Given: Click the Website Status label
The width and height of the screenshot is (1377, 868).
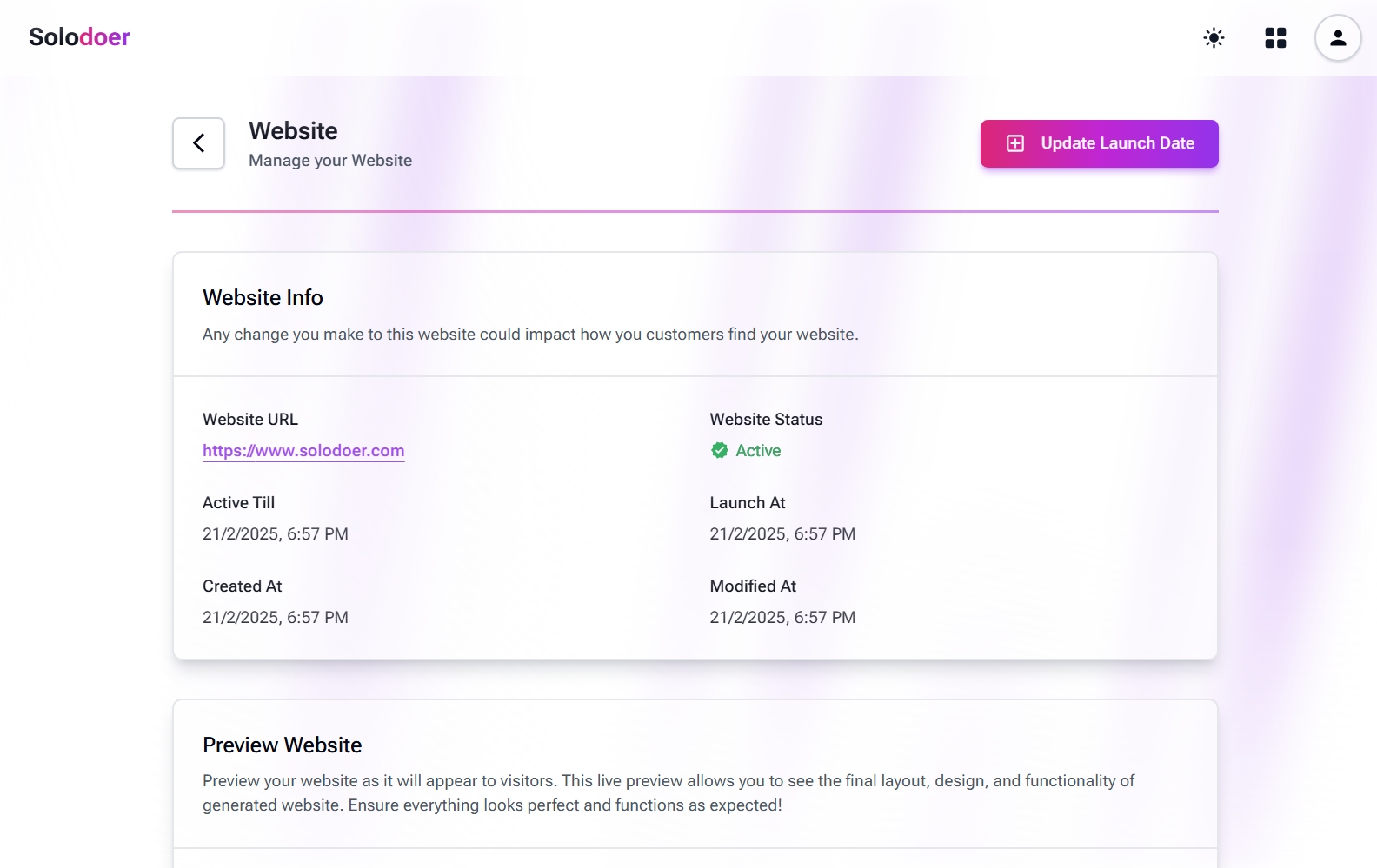Looking at the screenshot, I should (x=766, y=420).
